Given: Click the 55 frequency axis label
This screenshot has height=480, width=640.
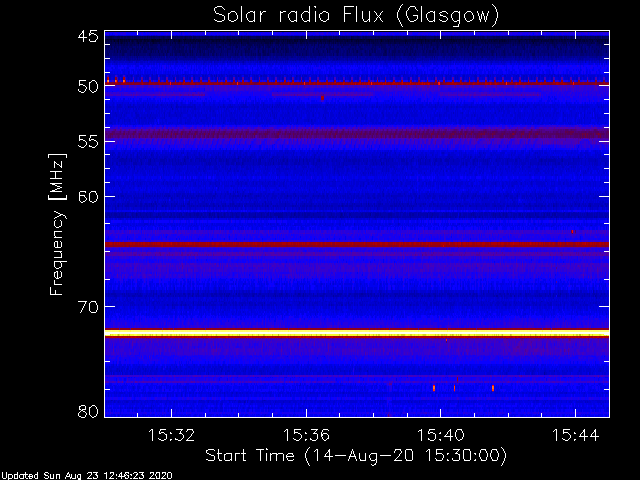Looking at the screenshot, I should point(88,142).
